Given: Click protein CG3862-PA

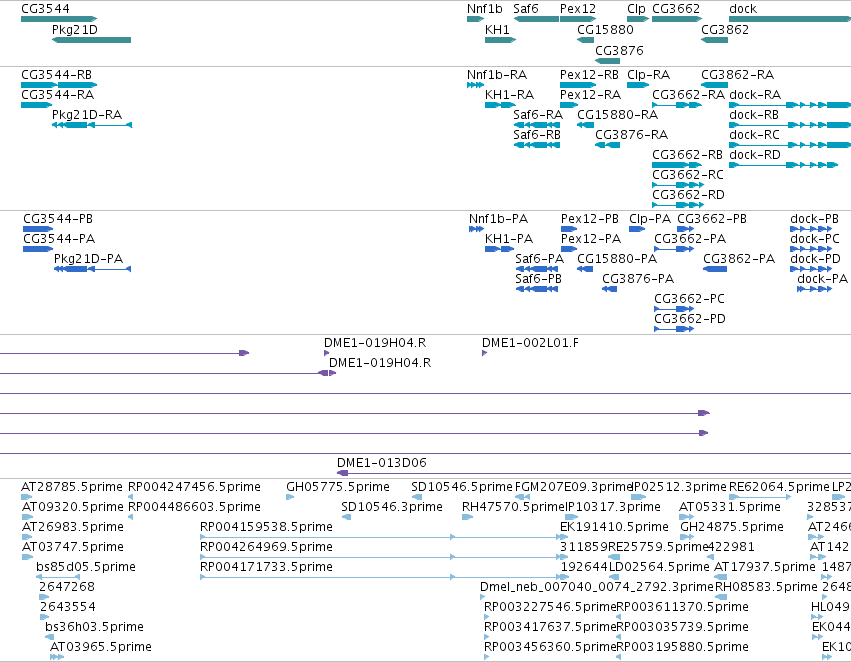Looking at the screenshot, I should pyautogui.click(x=715, y=269).
